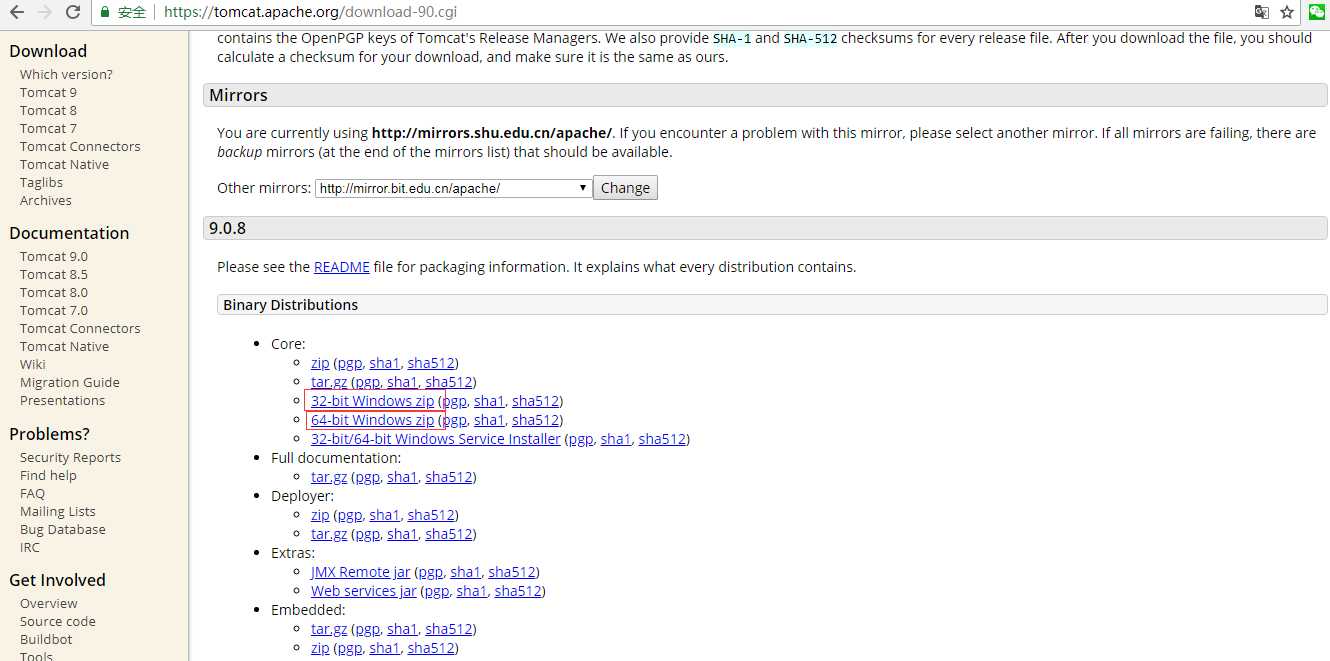
Task: Open the IRC link
Action: tap(30, 547)
